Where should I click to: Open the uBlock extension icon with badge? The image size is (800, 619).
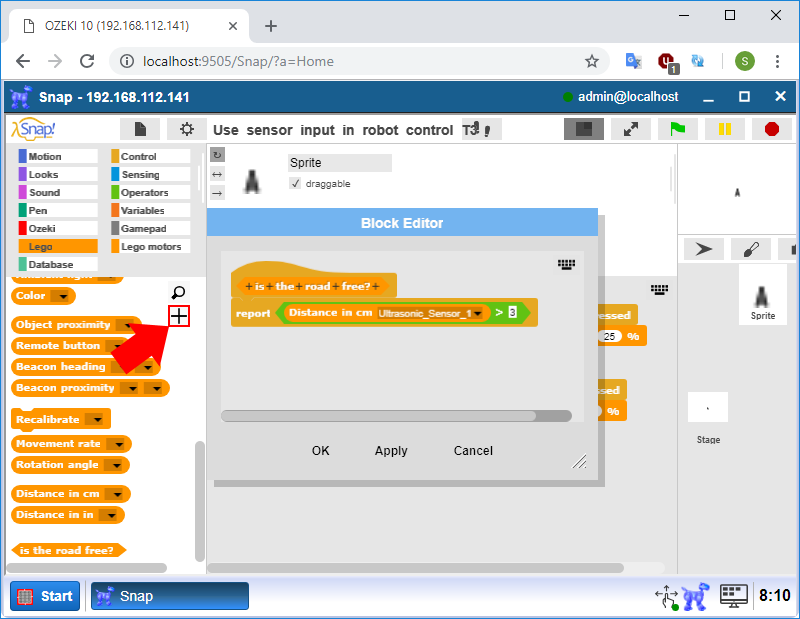[x=667, y=62]
